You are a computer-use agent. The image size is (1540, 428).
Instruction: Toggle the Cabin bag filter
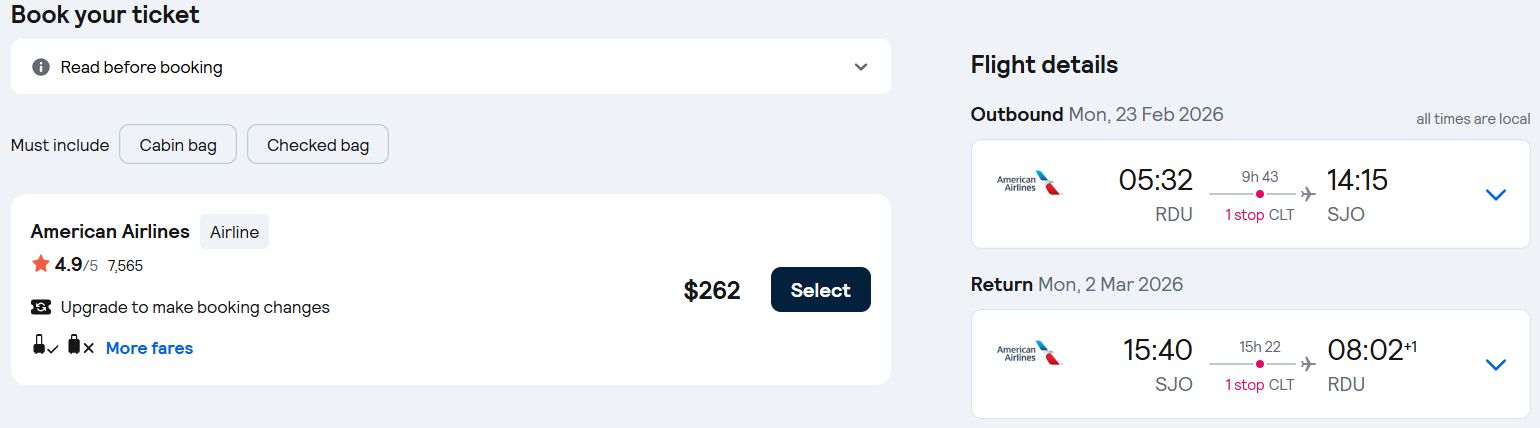click(x=178, y=145)
